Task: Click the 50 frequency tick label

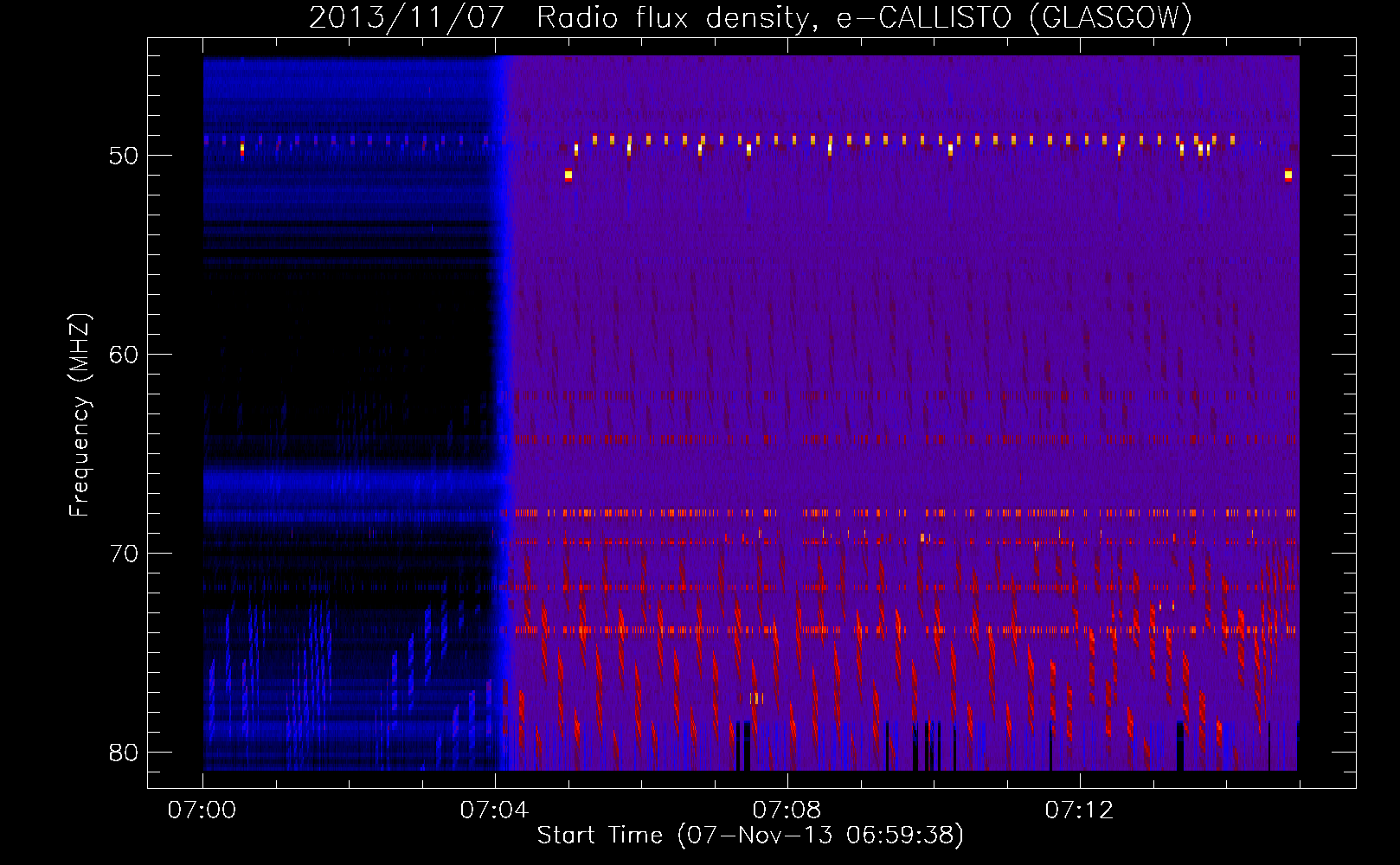Action: 124,156
